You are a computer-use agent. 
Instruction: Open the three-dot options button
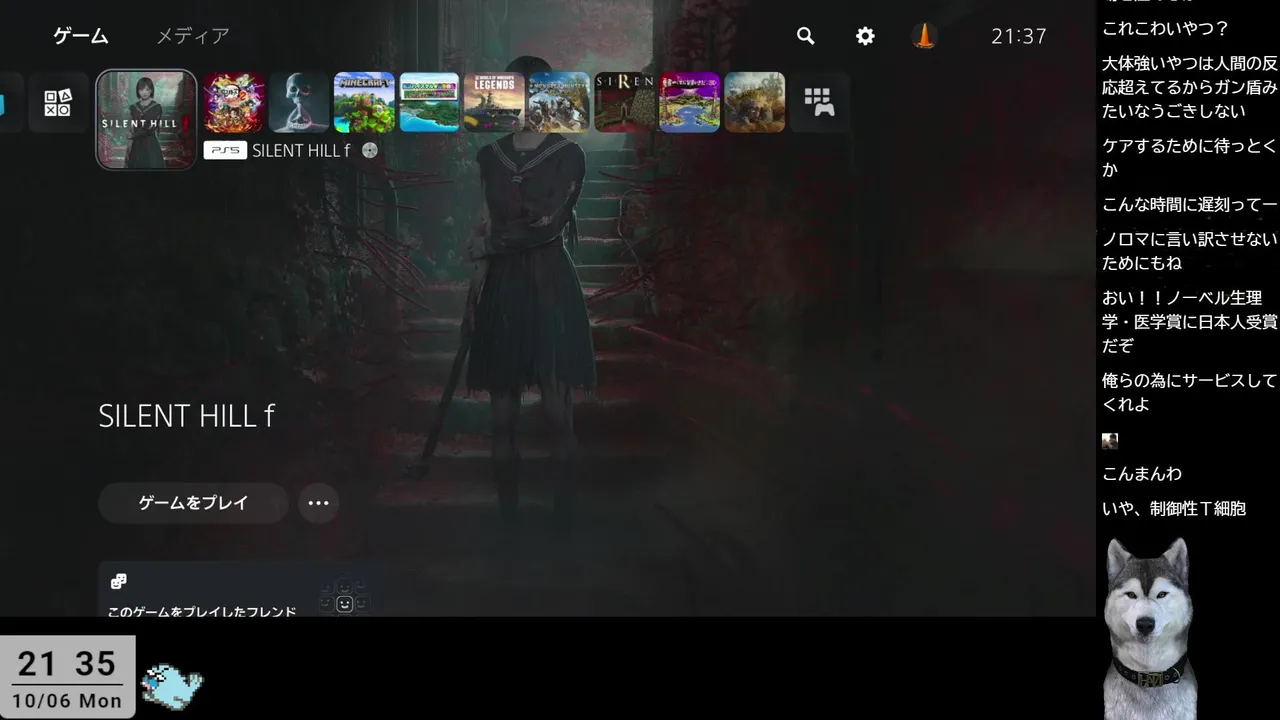click(x=318, y=503)
